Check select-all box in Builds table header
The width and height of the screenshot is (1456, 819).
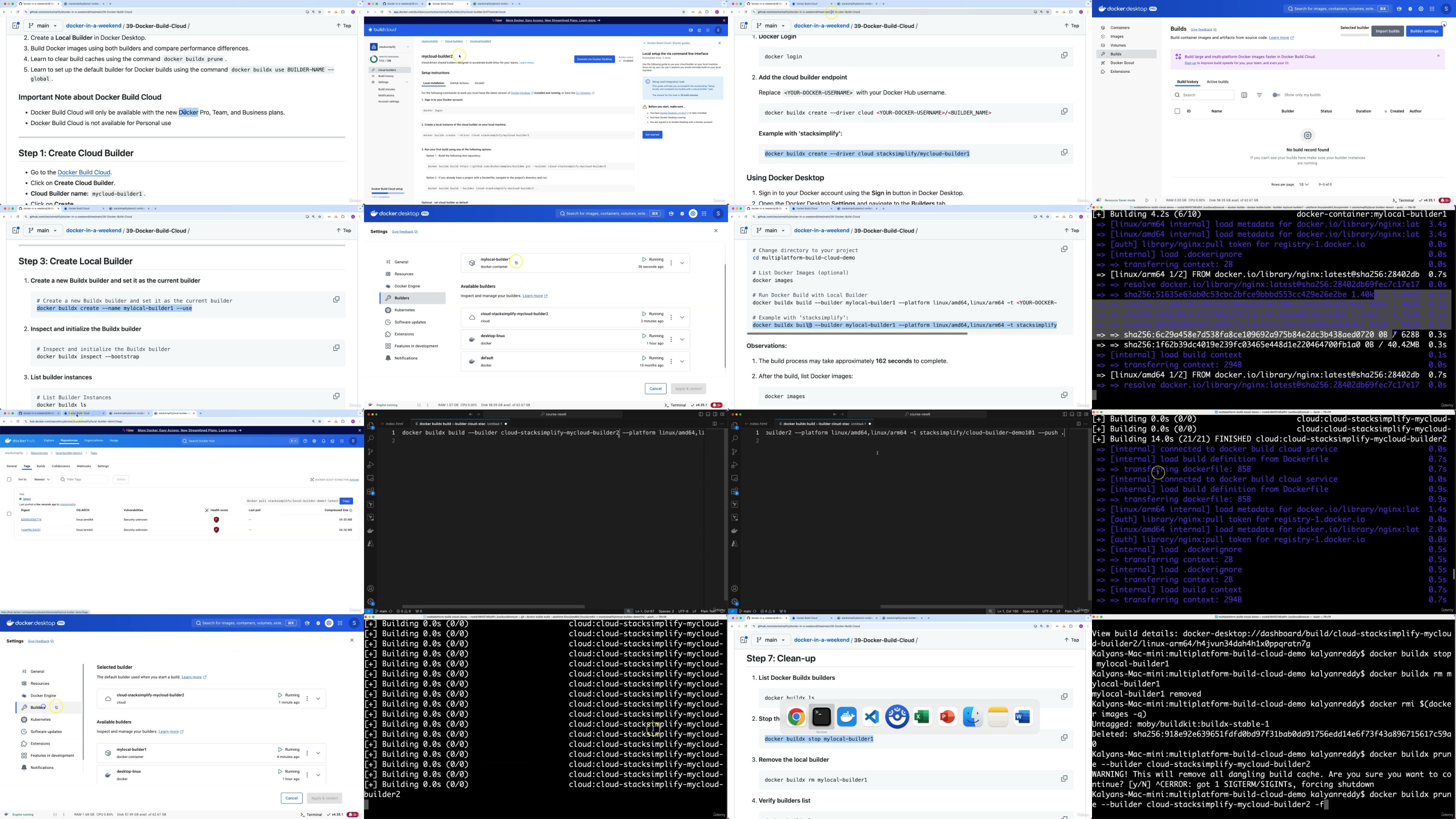tap(1178, 111)
